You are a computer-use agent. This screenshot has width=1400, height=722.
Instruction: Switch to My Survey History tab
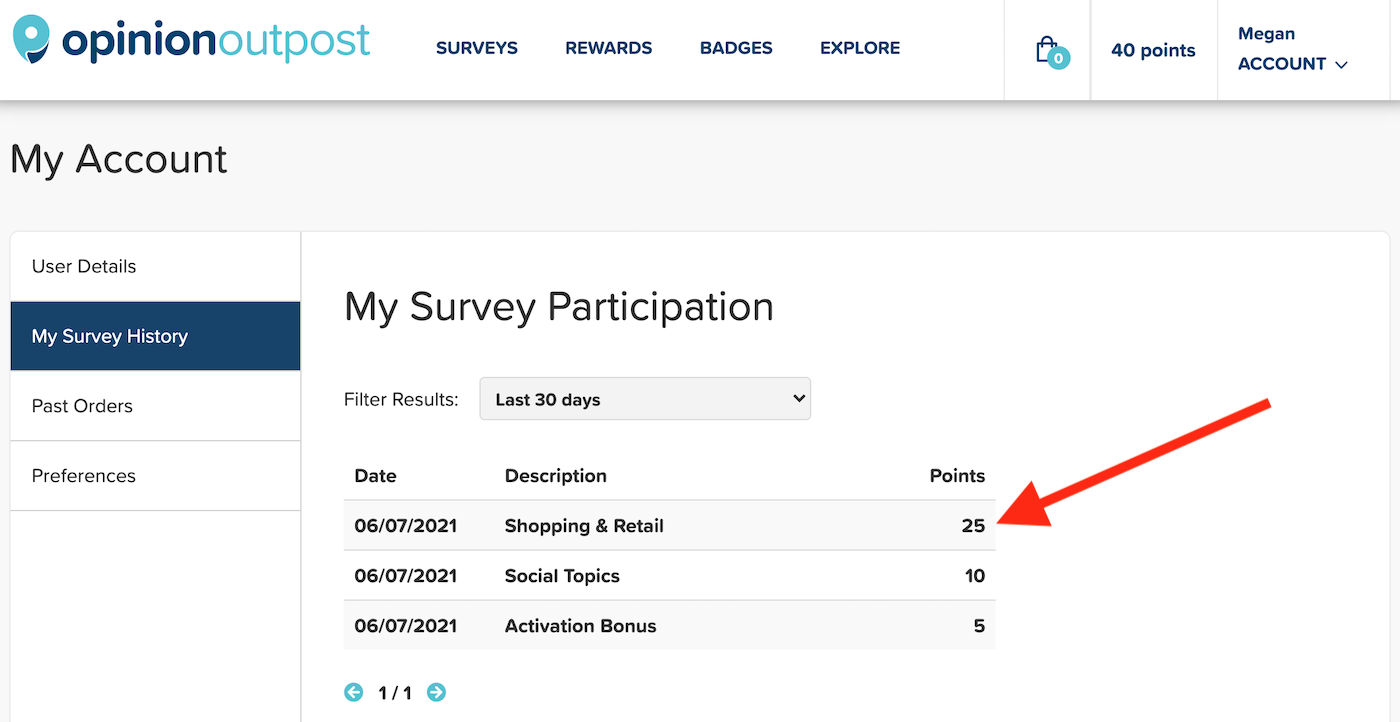[110, 336]
